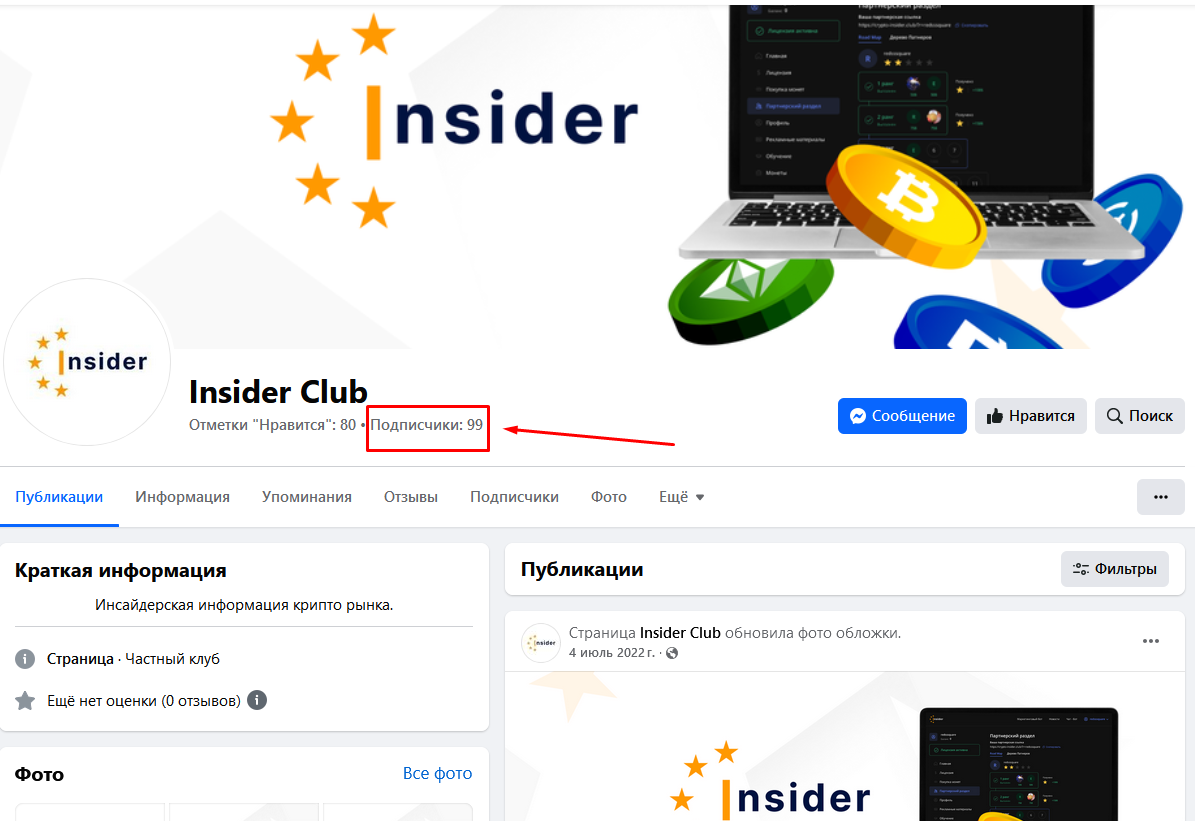
Task: Click the Подписчики: 99 followers count
Action: pyautogui.click(x=427, y=425)
